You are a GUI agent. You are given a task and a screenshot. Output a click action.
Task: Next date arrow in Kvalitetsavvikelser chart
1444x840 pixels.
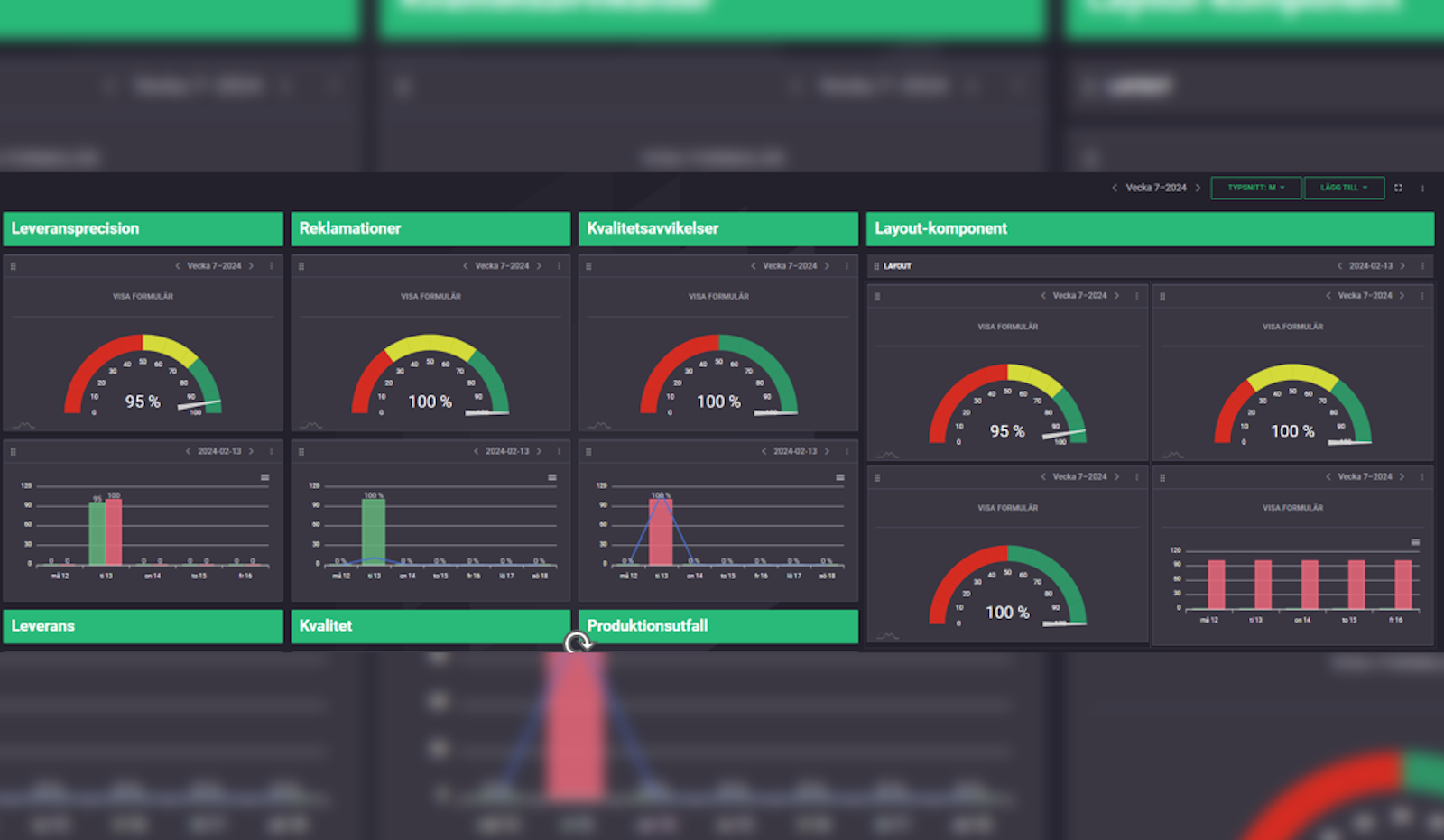pyautogui.click(x=827, y=451)
